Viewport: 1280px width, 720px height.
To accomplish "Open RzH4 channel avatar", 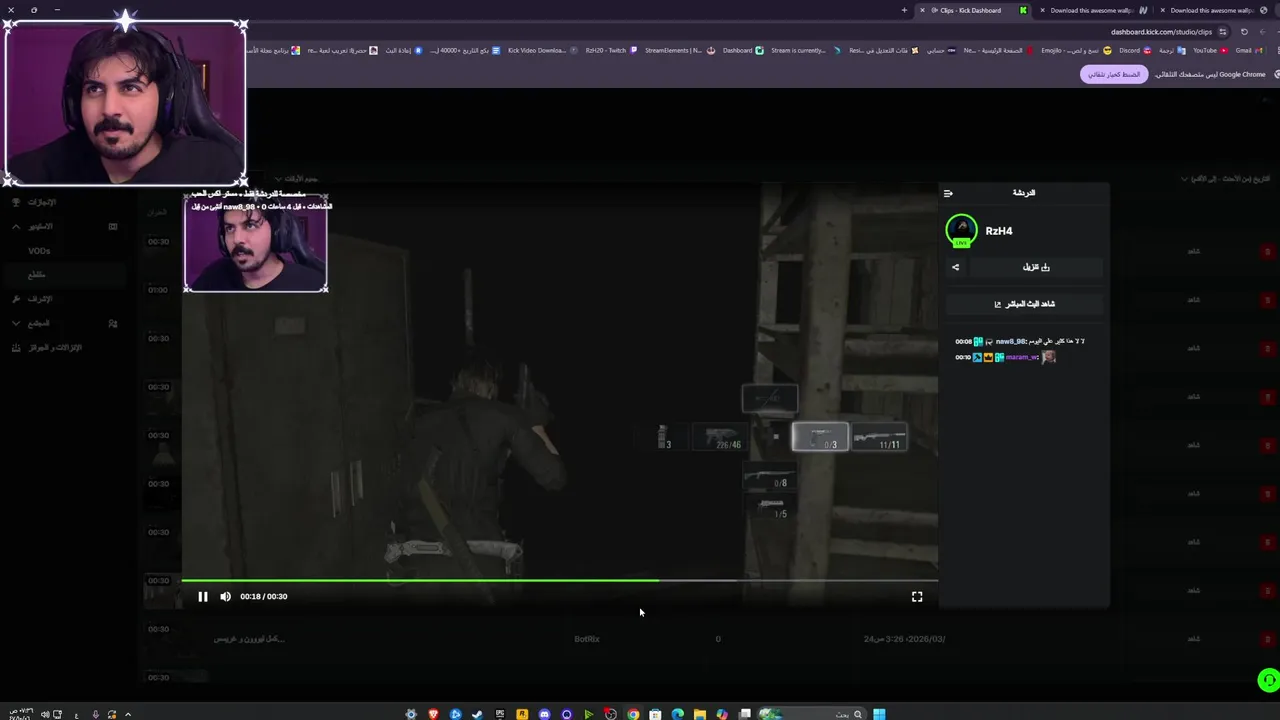I will click(x=962, y=230).
